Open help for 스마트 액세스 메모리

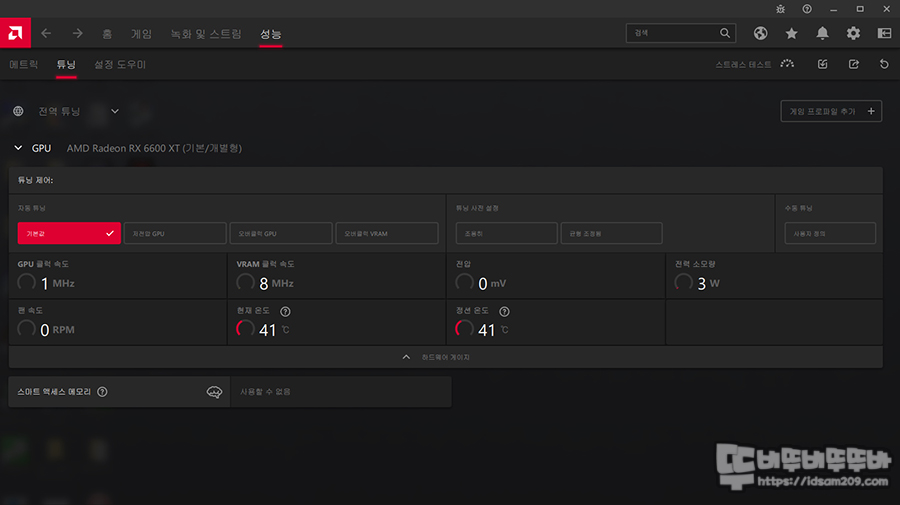102,392
